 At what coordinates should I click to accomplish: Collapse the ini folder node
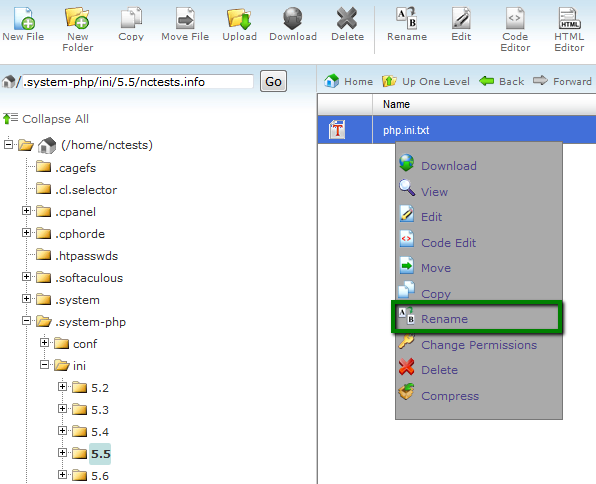[x=44, y=365]
